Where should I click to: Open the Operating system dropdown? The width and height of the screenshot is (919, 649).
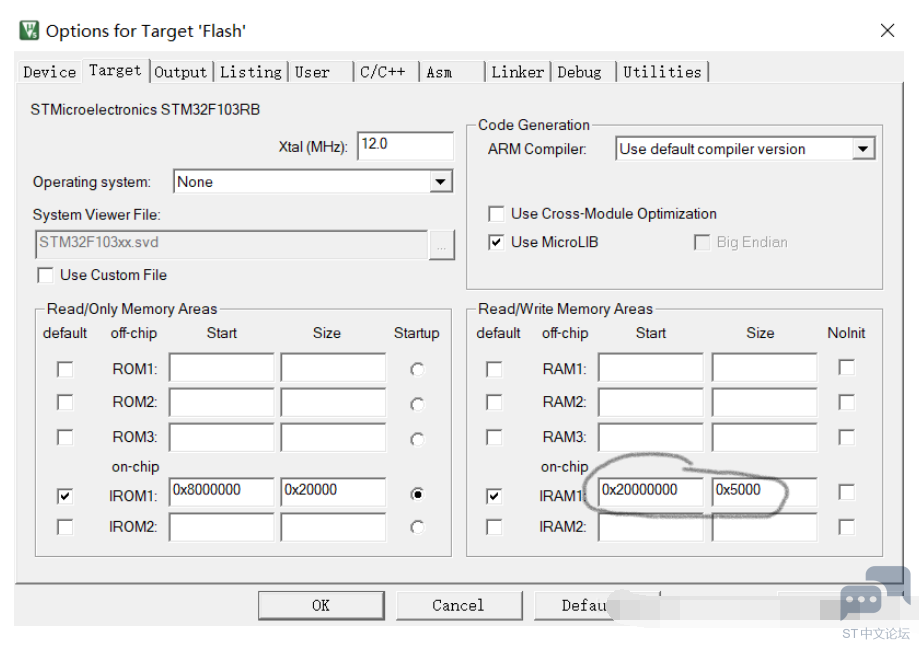(x=440, y=182)
